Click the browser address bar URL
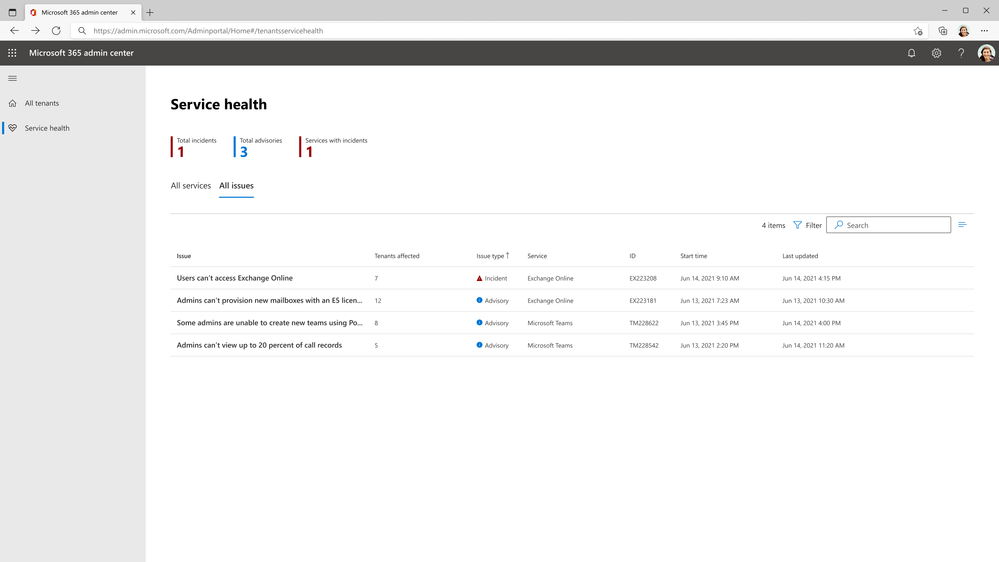The height and width of the screenshot is (562, 999). (208, 31)
